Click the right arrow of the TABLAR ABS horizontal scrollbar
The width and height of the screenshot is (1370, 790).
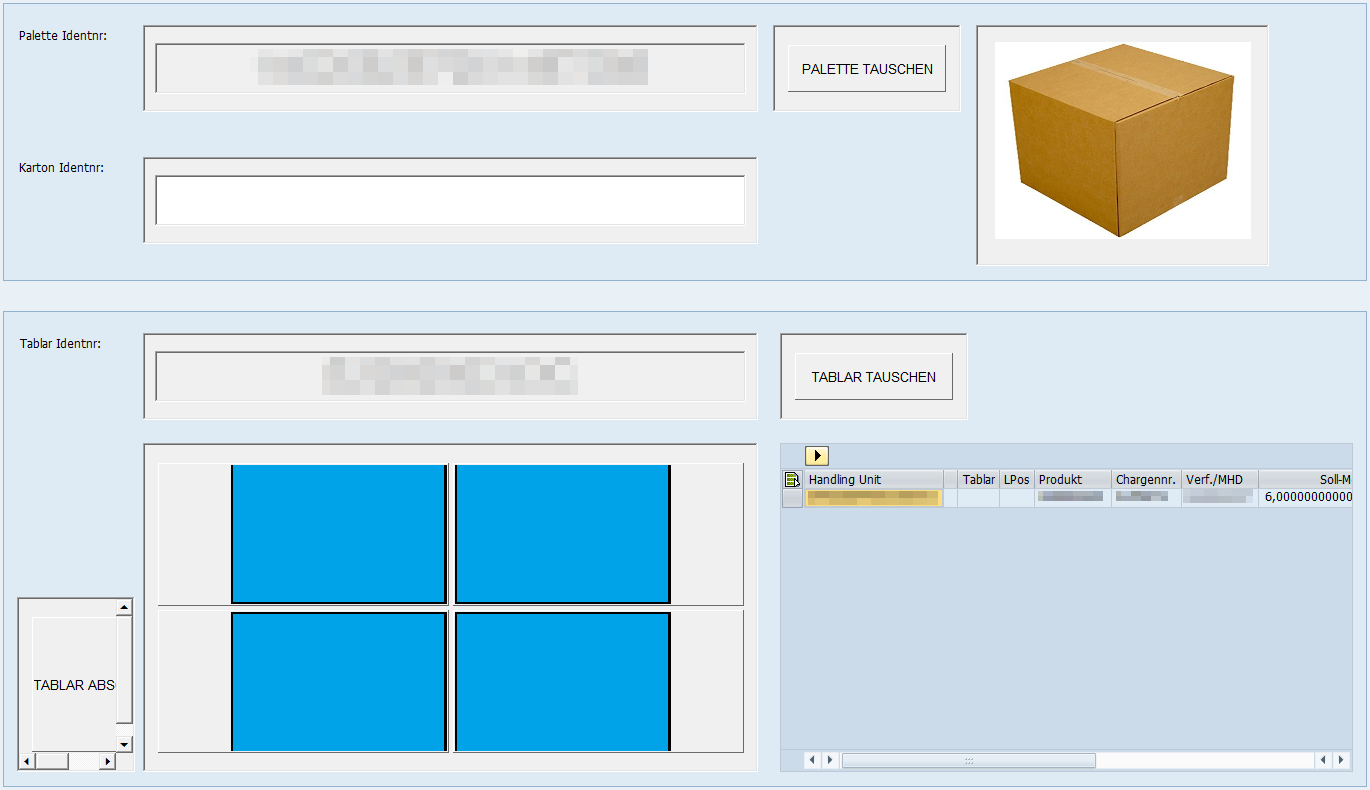(108, 760)
